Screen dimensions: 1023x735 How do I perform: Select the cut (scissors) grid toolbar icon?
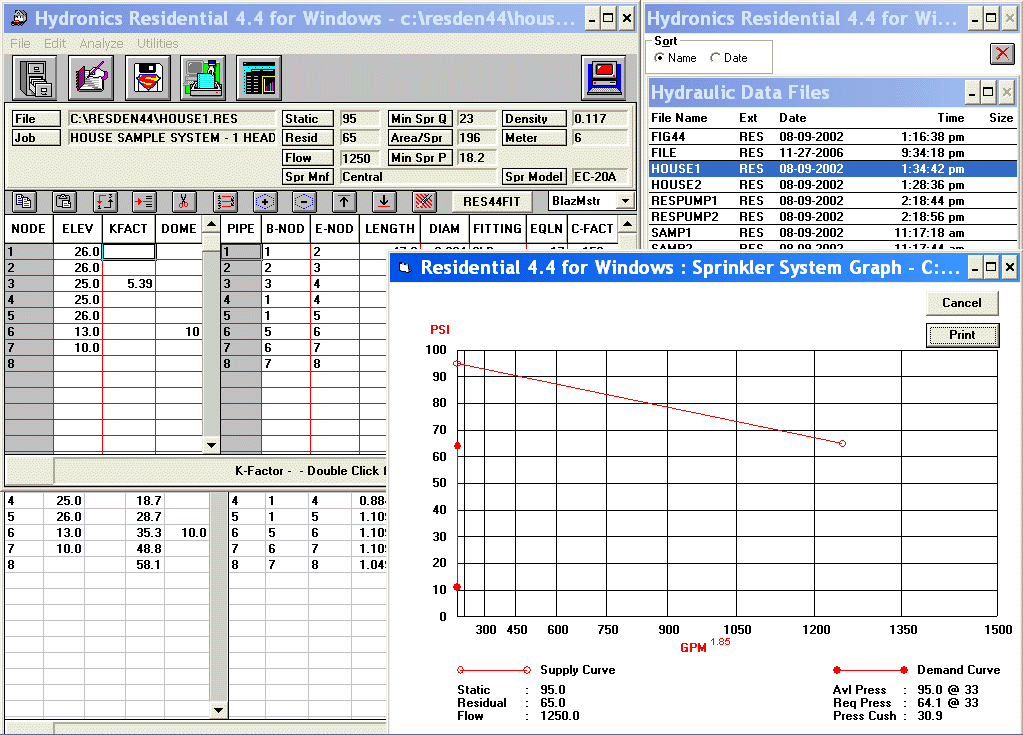tap(184, 201)
